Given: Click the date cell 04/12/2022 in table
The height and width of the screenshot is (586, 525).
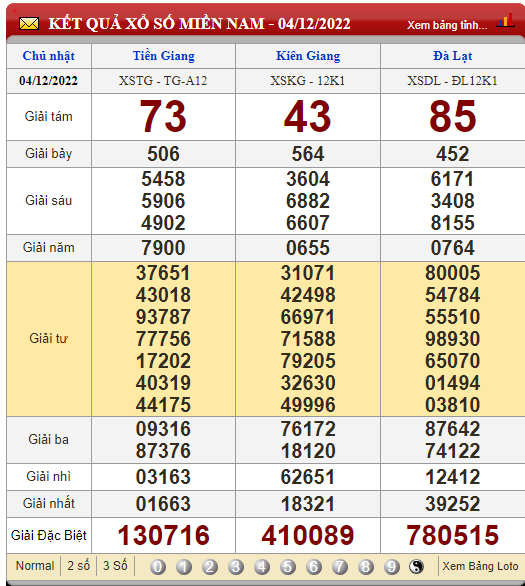Looking at the screenshot, I should coord(49,81).
